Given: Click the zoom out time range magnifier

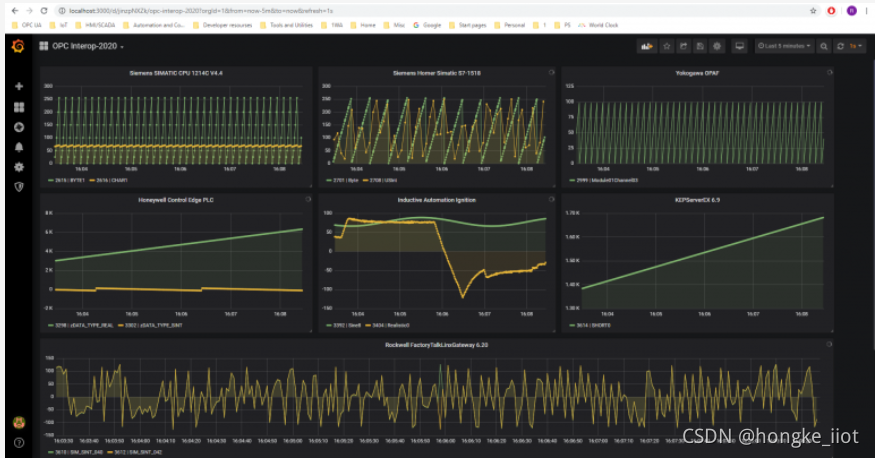Looking at the screenshot, I should (824, 46).
